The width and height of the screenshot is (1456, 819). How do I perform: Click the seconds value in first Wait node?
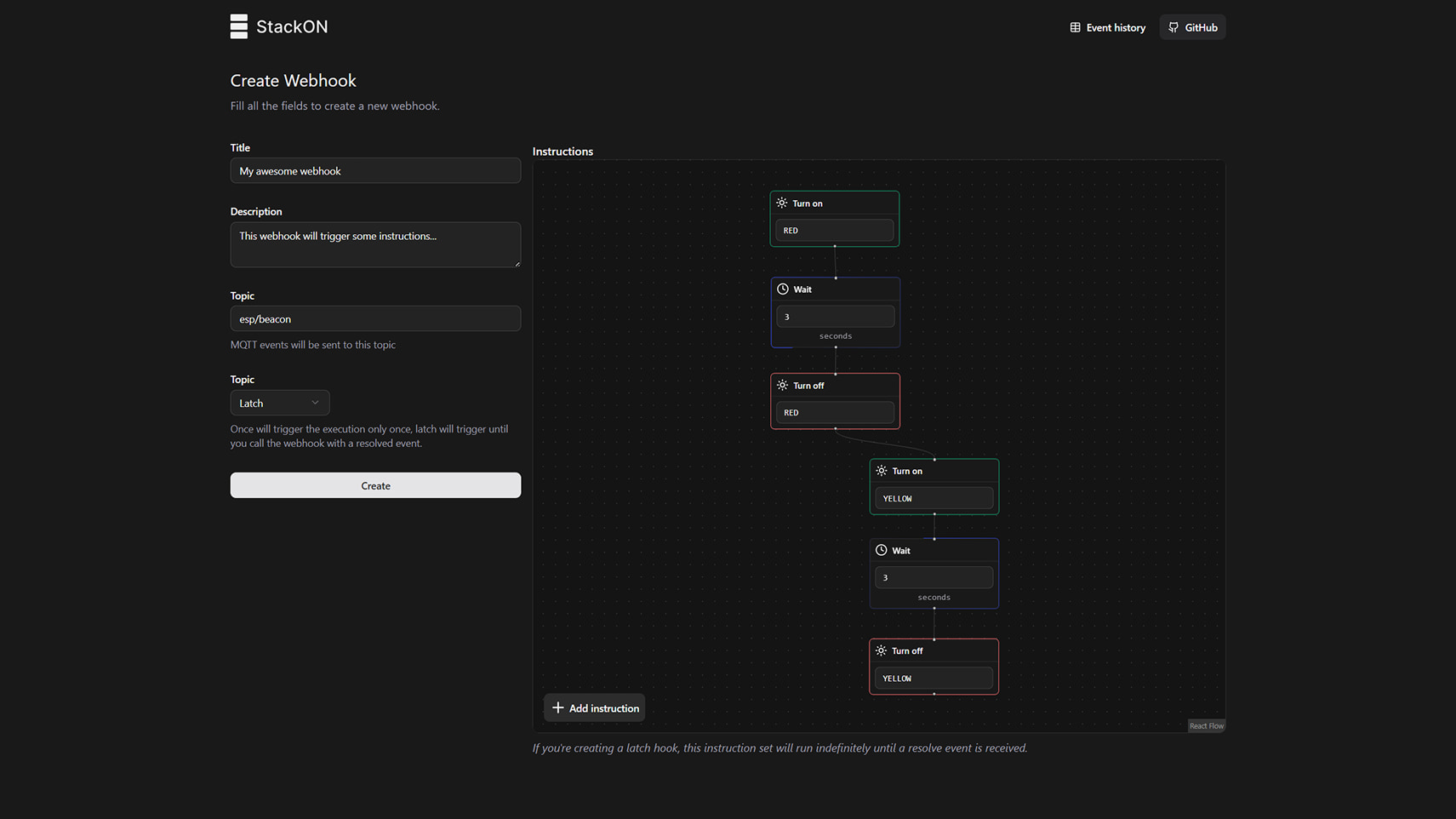click(834, 317)
